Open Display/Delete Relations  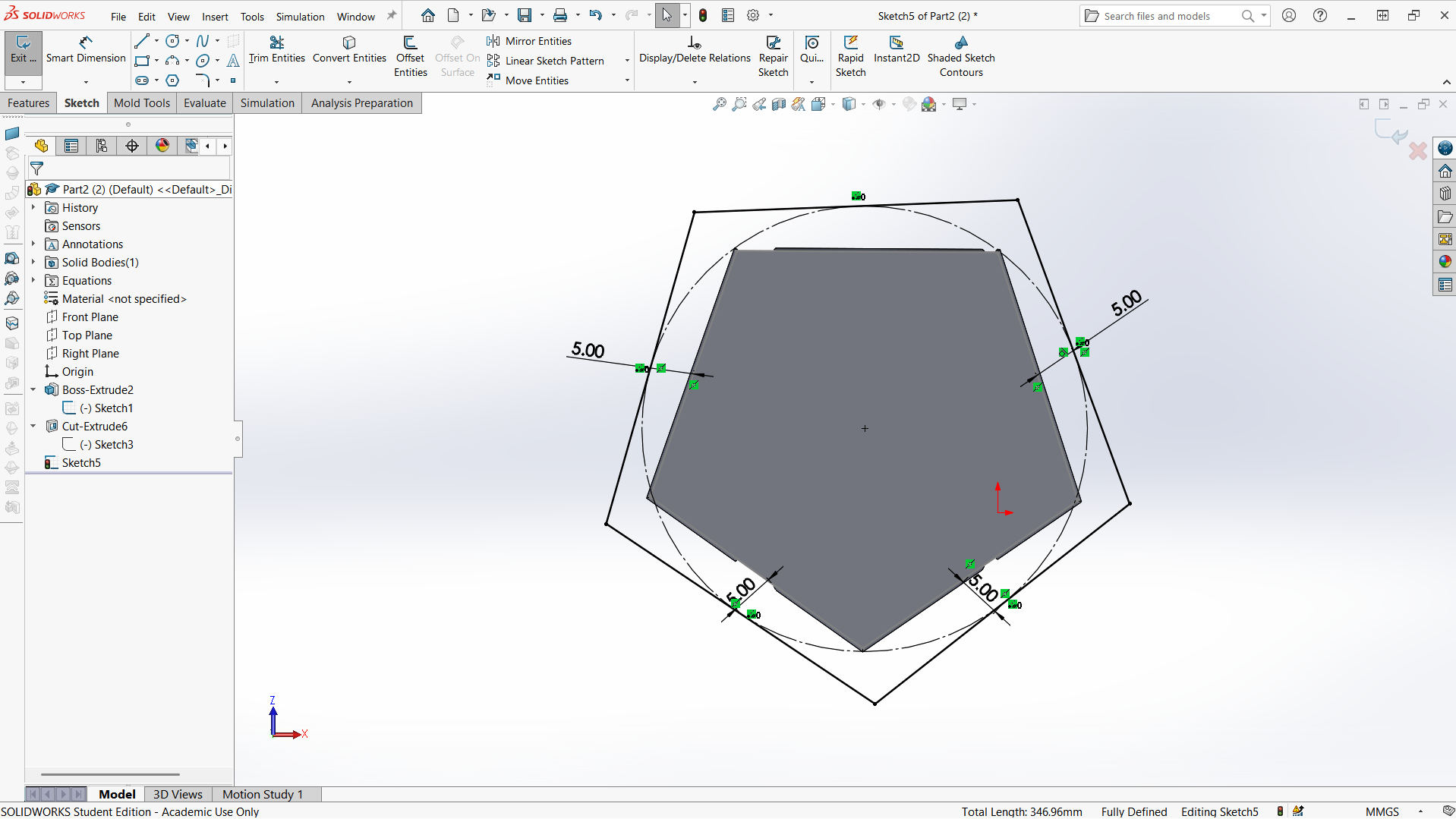(x=695, y=50)
